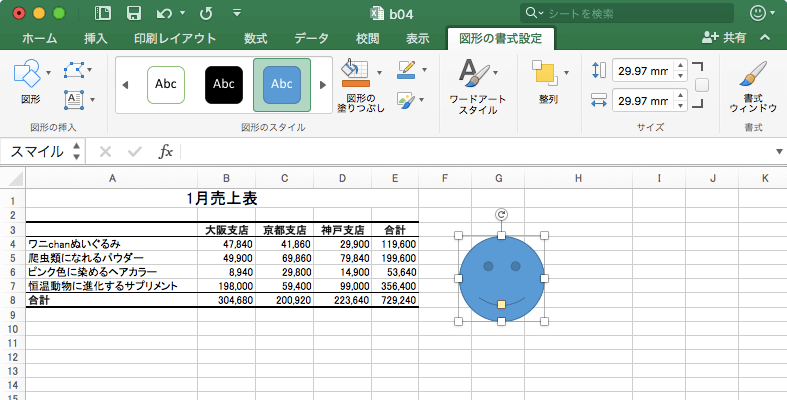Click the Text Box insert icon
Screen dimensions: 787x400
(x=74, y=99)
